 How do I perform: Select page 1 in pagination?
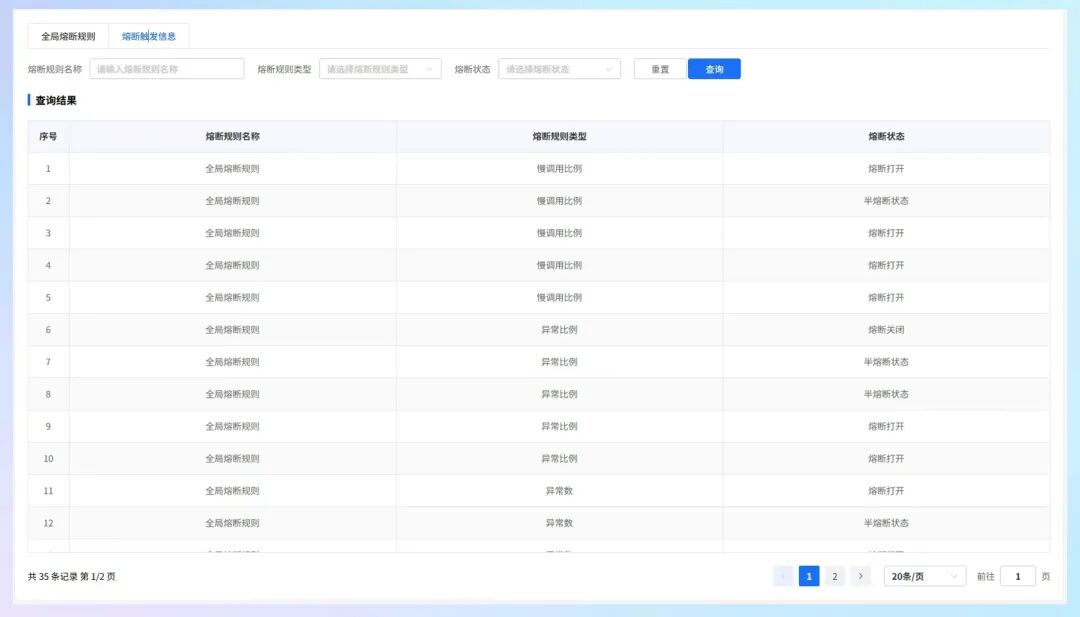[x=809, y=576]
